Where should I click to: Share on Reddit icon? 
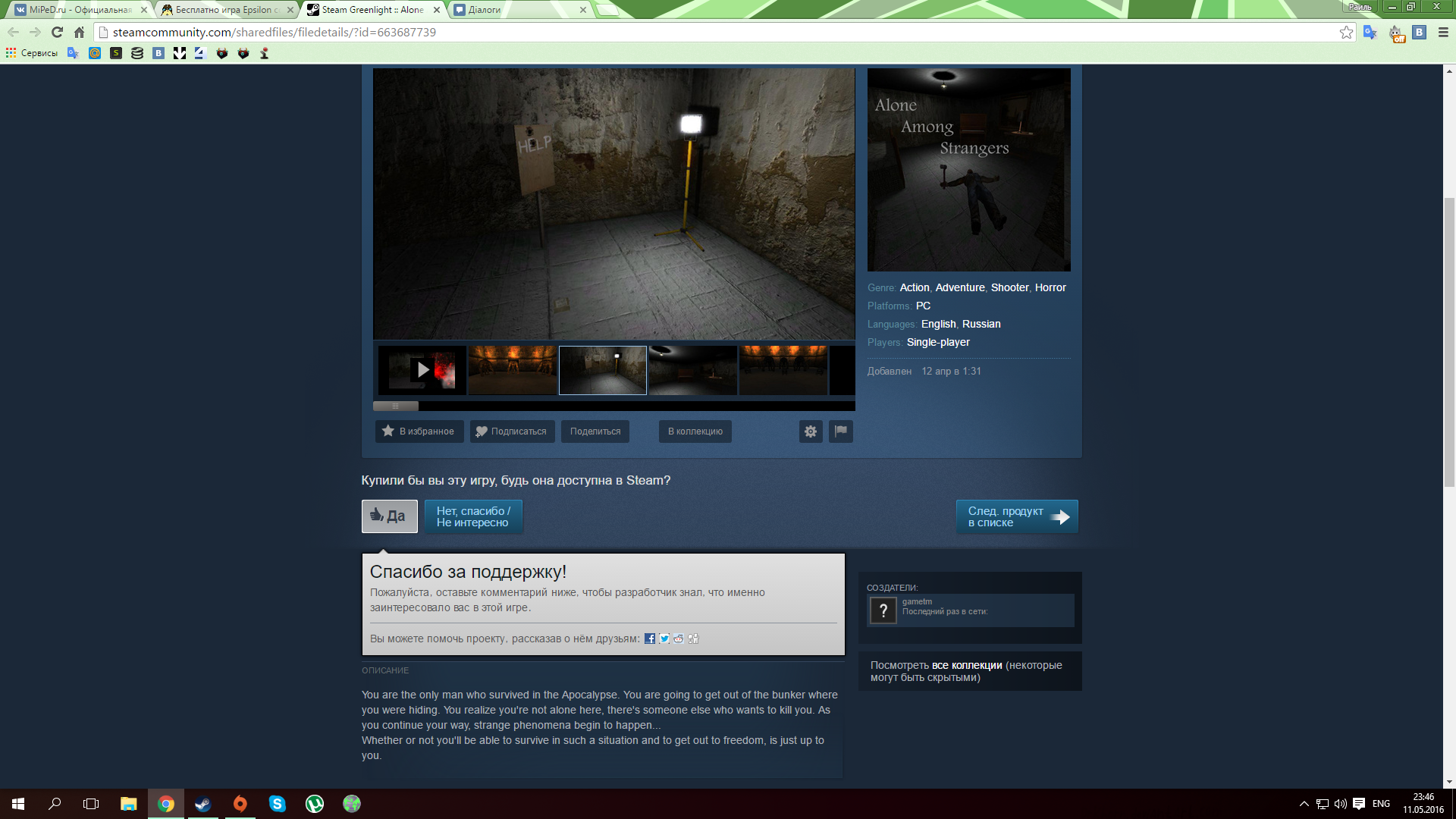click(679, 639)
